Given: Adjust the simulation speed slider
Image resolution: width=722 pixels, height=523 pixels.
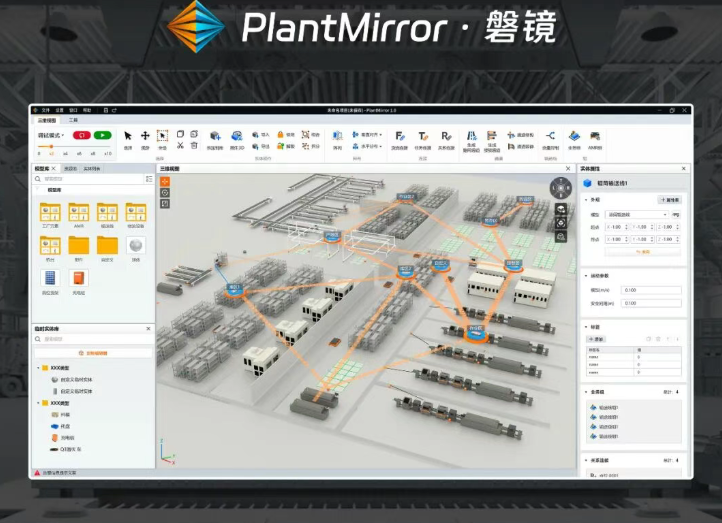Looking at the screenshot, I should click(52, 147).
